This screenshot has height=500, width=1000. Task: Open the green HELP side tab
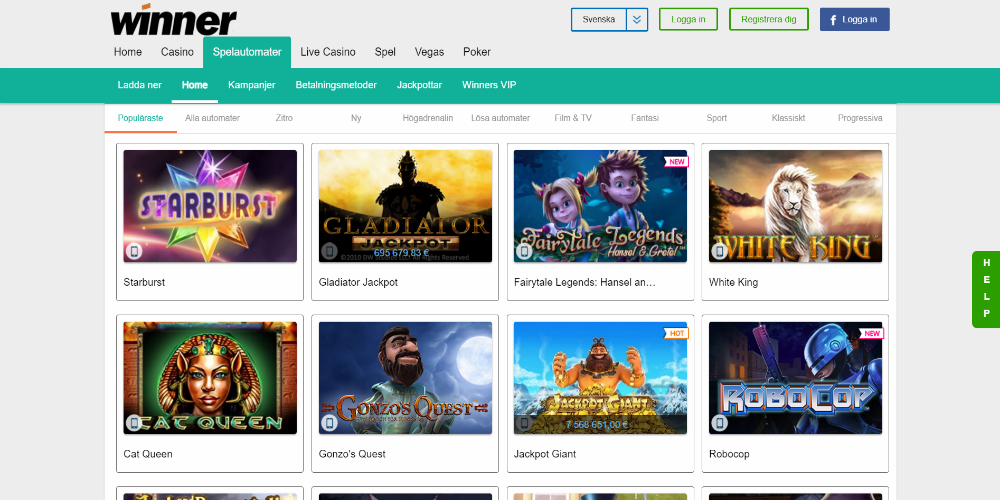click(986, 289)
